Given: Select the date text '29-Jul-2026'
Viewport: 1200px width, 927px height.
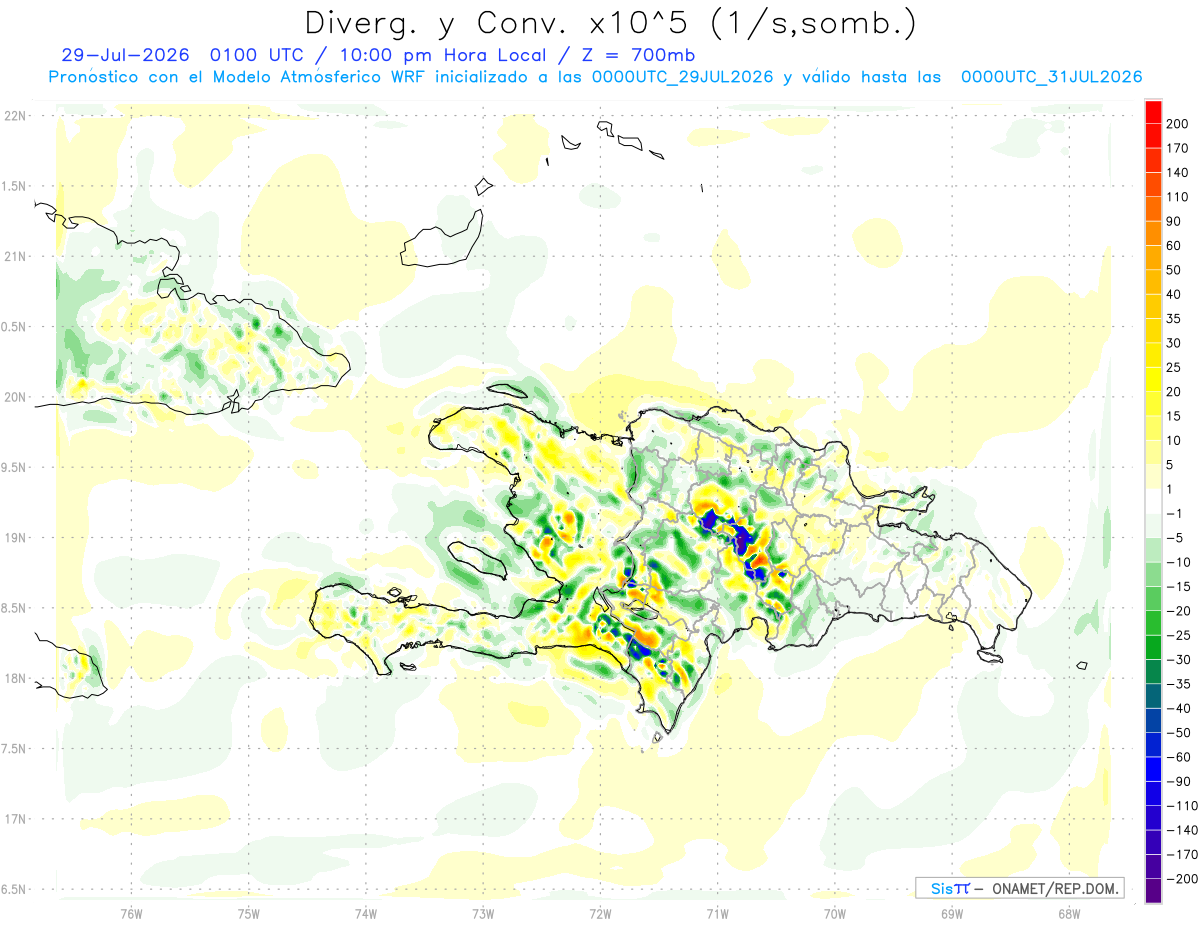Looking at the screenshot, I should 125,55.
